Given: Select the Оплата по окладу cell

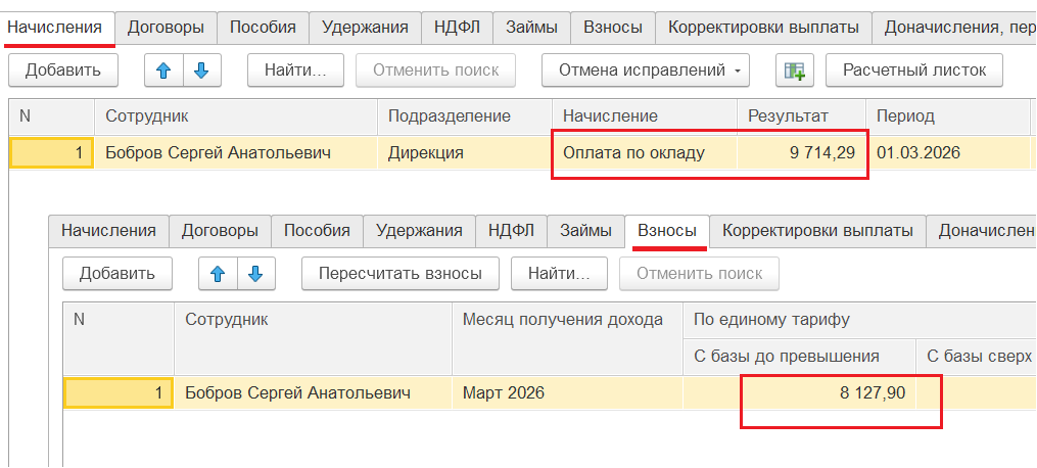Looking at the screenshot, I should 633,153.
